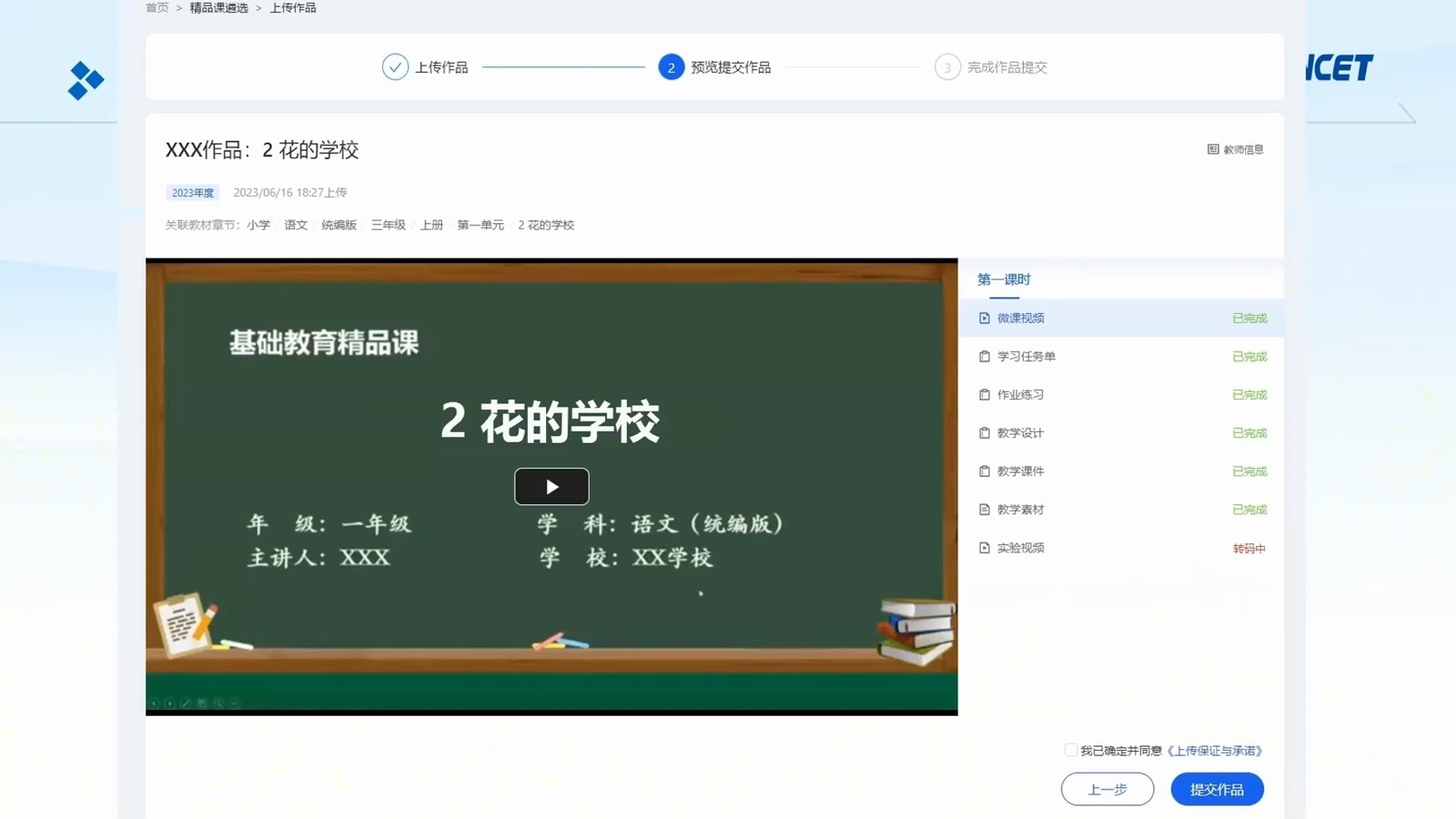Click the step 2 预览提交作品 circle
1456x819 pixels.
point(671,66)
